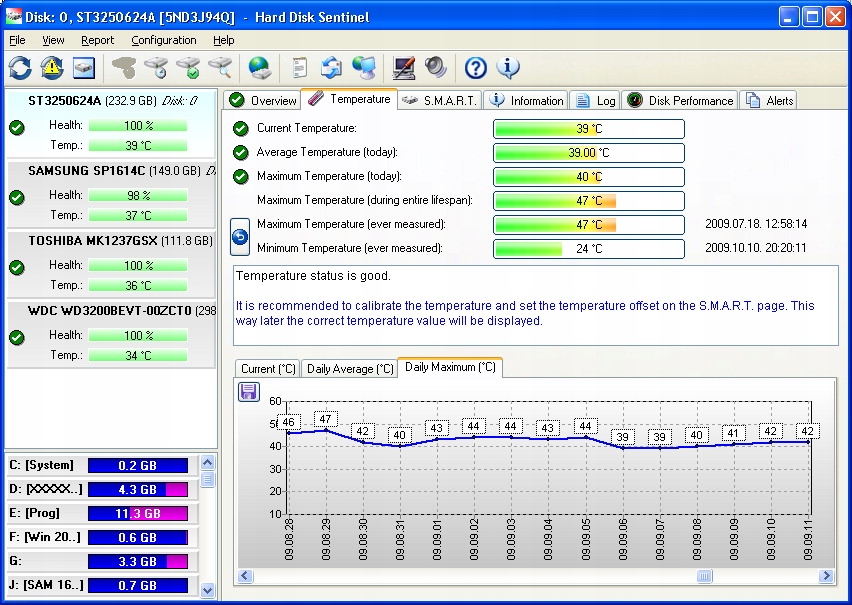Click the blue refresh arrows toolbar icon
Screen dimensions: 852x605
[20, 67]
